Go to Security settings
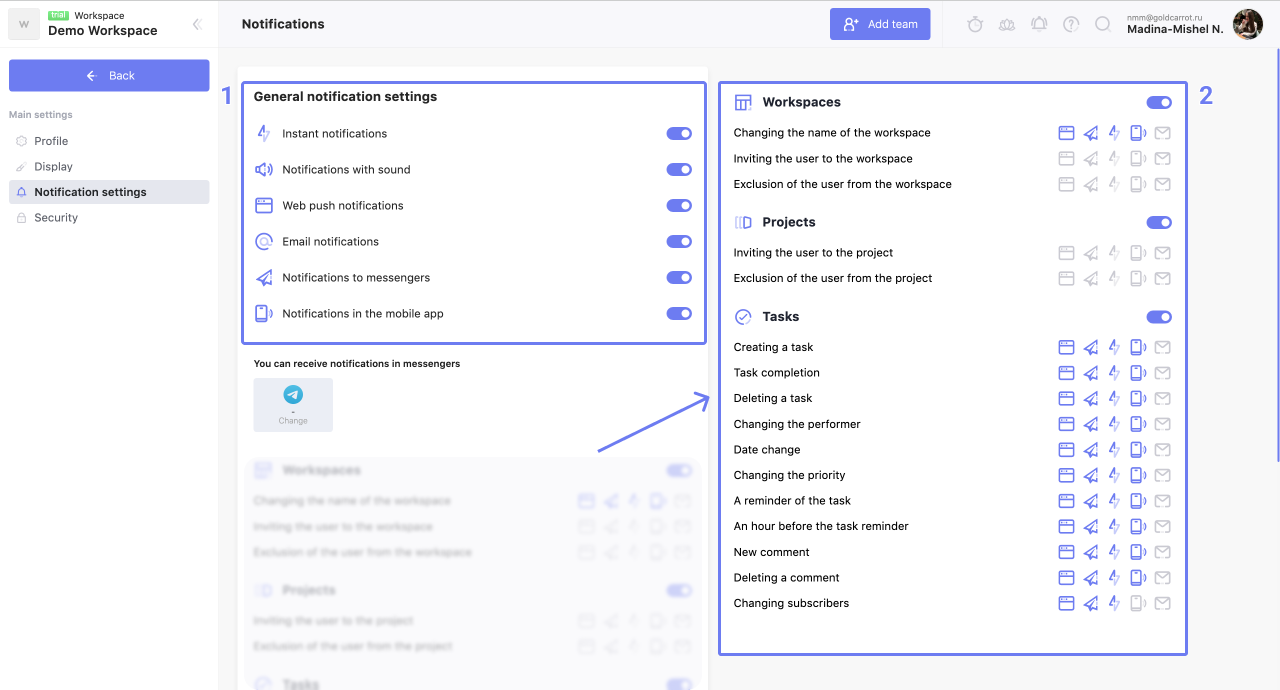This screenshot has height=690, width=1280. click(56, 217)
